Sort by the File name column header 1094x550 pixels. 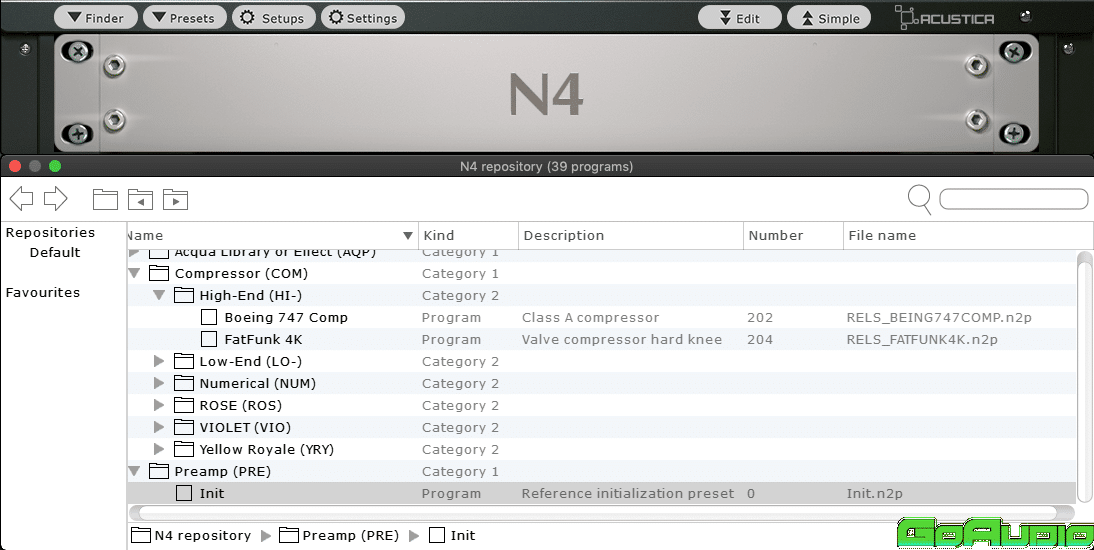click(967, 236)
